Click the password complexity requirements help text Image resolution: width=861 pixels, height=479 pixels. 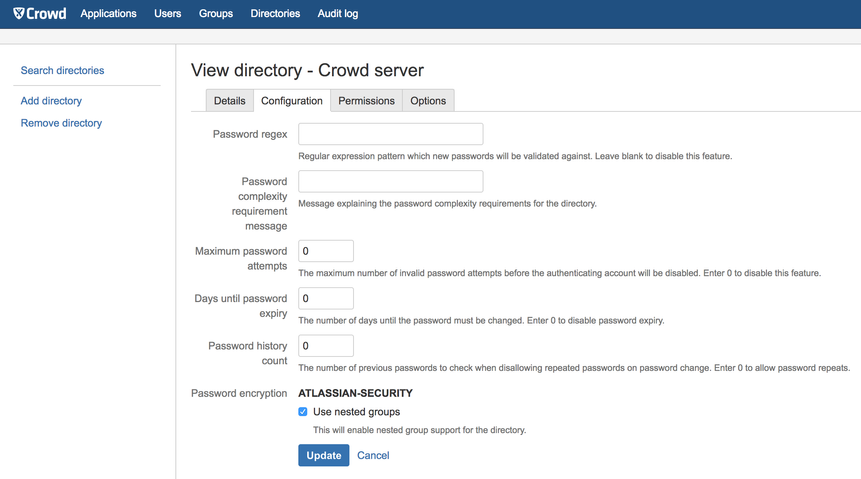tap(447, 203)
